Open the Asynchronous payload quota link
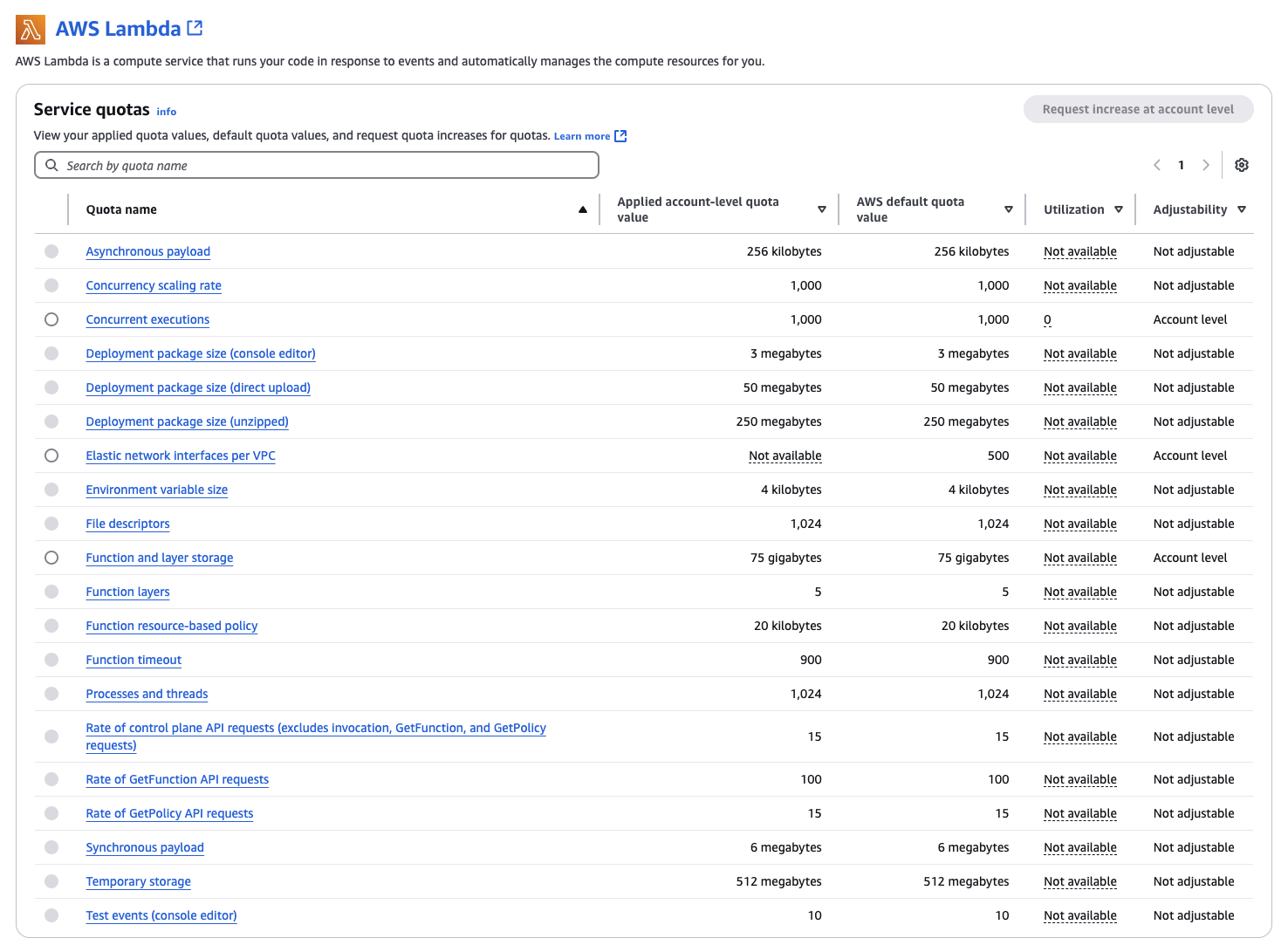Viewport: 1288px width, 952px height. (148, 251)
